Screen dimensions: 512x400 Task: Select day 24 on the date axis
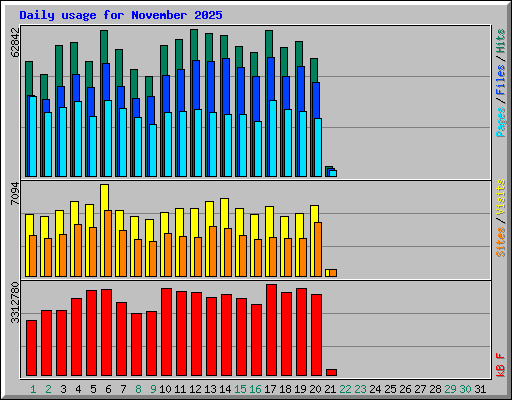pyautogui.click(x=375, y=389)
